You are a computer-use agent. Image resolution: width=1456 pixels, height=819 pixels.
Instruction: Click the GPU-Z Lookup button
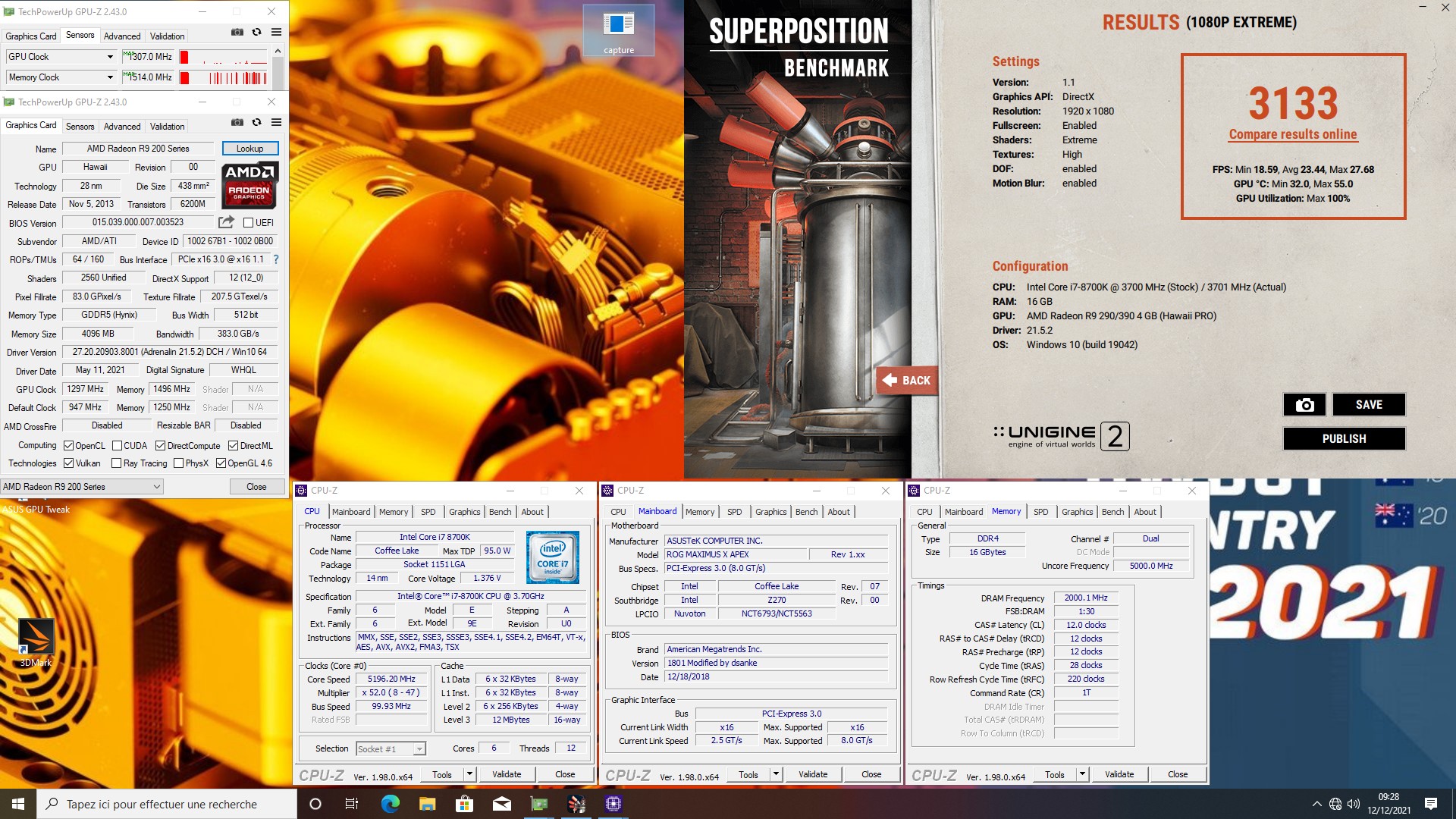click(250, 149)
